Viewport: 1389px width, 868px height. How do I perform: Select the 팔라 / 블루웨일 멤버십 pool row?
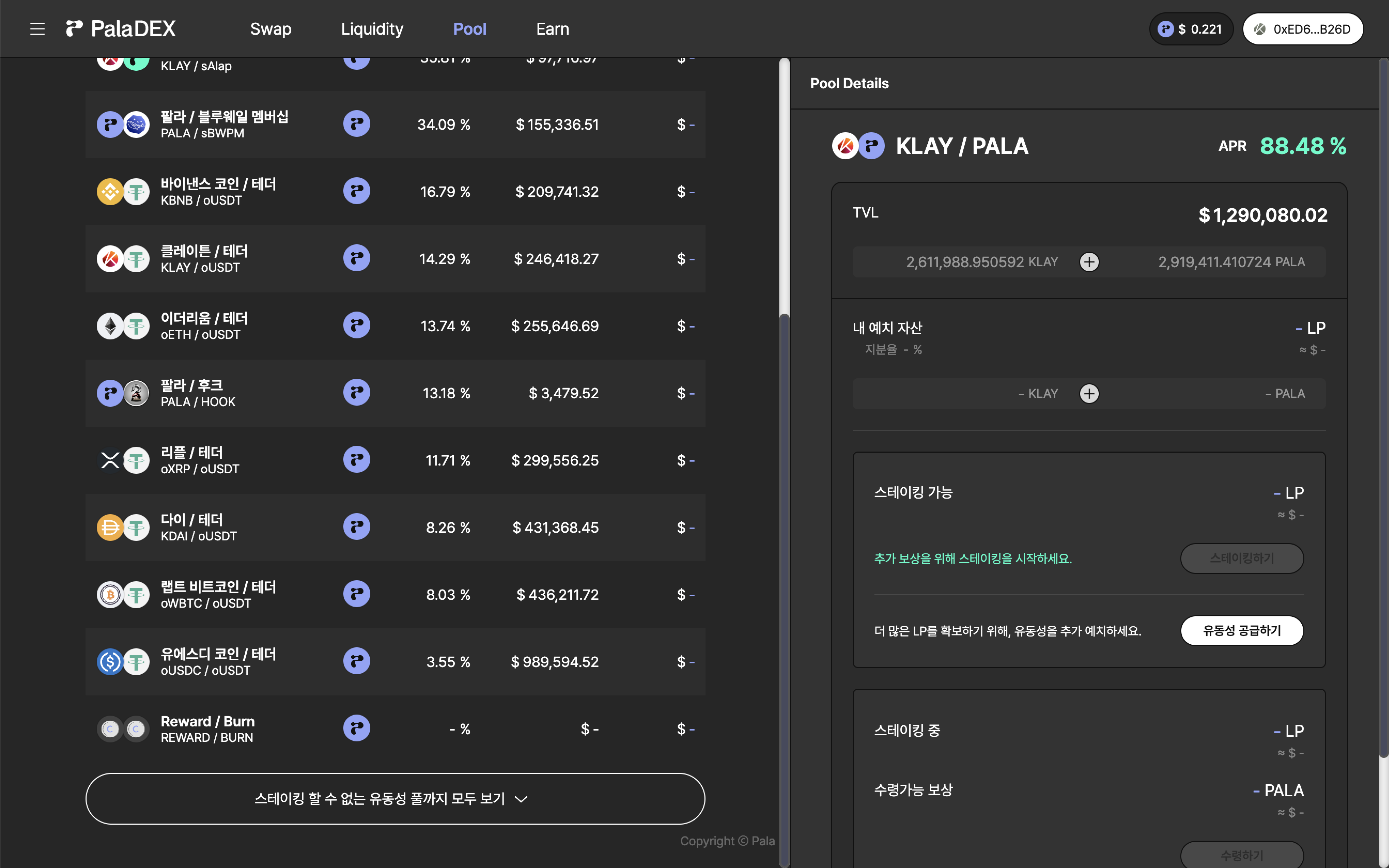pos(395,124)
